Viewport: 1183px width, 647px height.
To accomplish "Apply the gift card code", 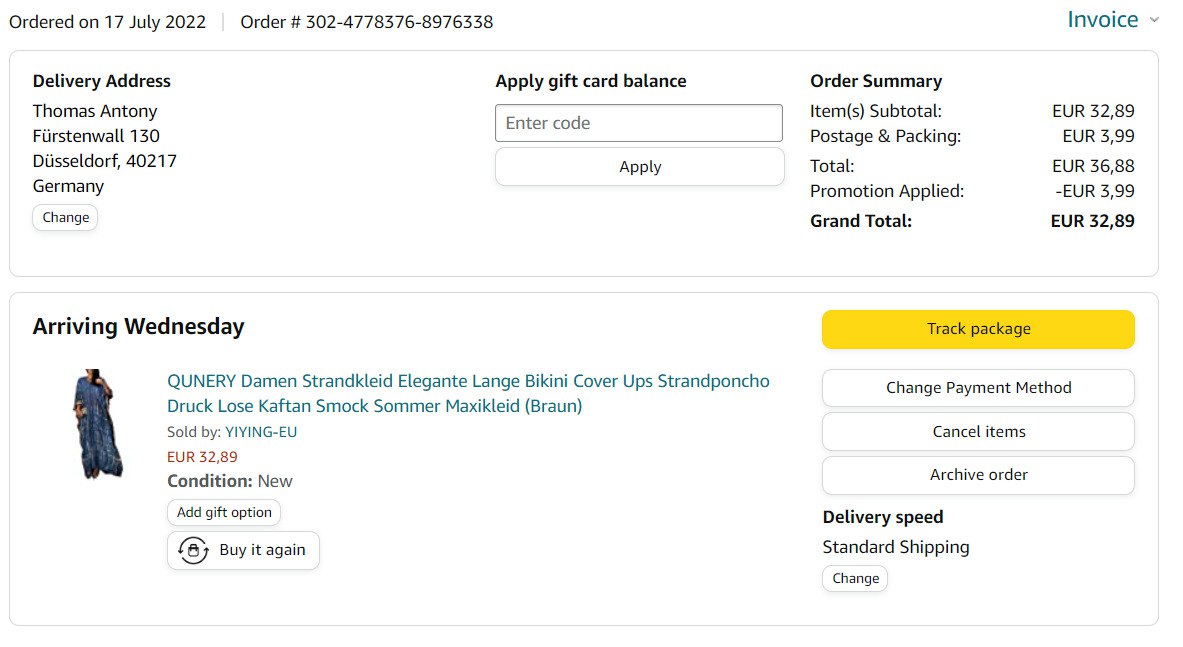I will tap(639, 167).
